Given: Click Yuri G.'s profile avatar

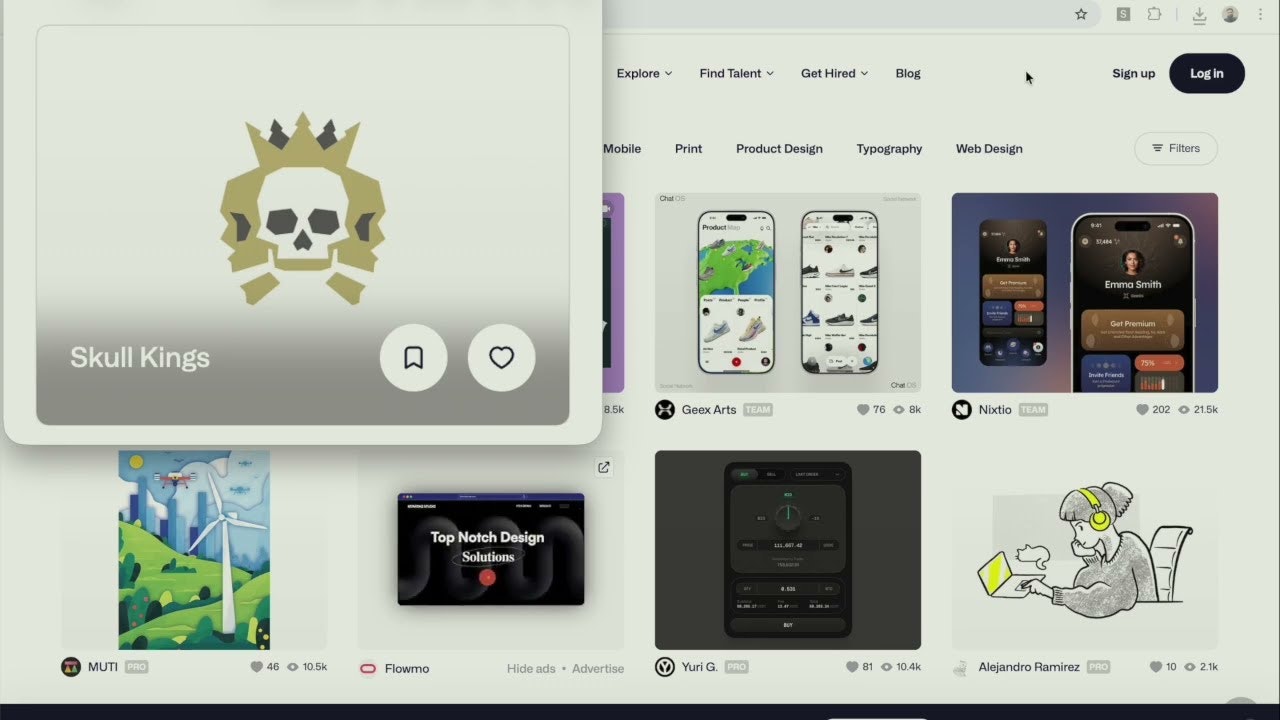Looking at the screenshot, I should (x=665, y=666).
